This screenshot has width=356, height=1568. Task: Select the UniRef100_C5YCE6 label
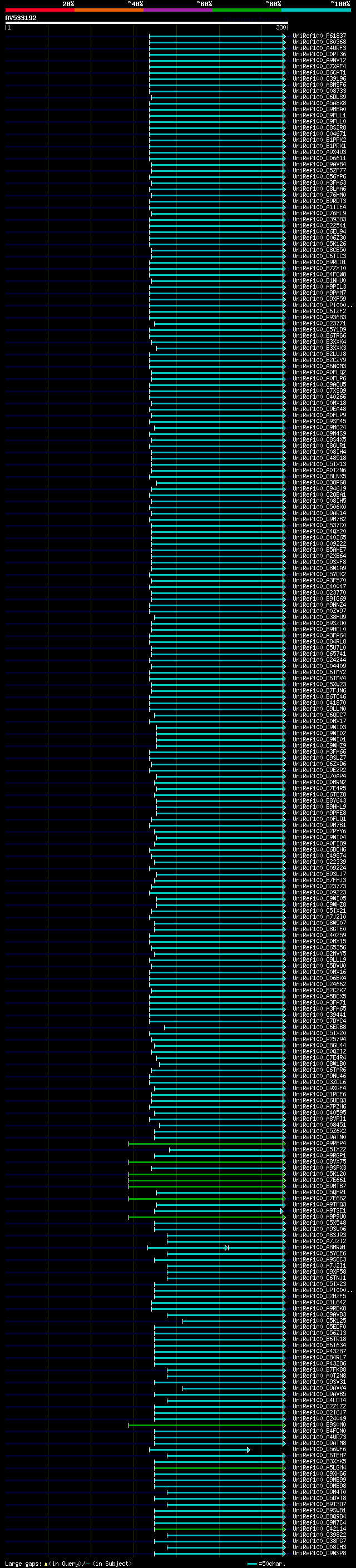319,1253
